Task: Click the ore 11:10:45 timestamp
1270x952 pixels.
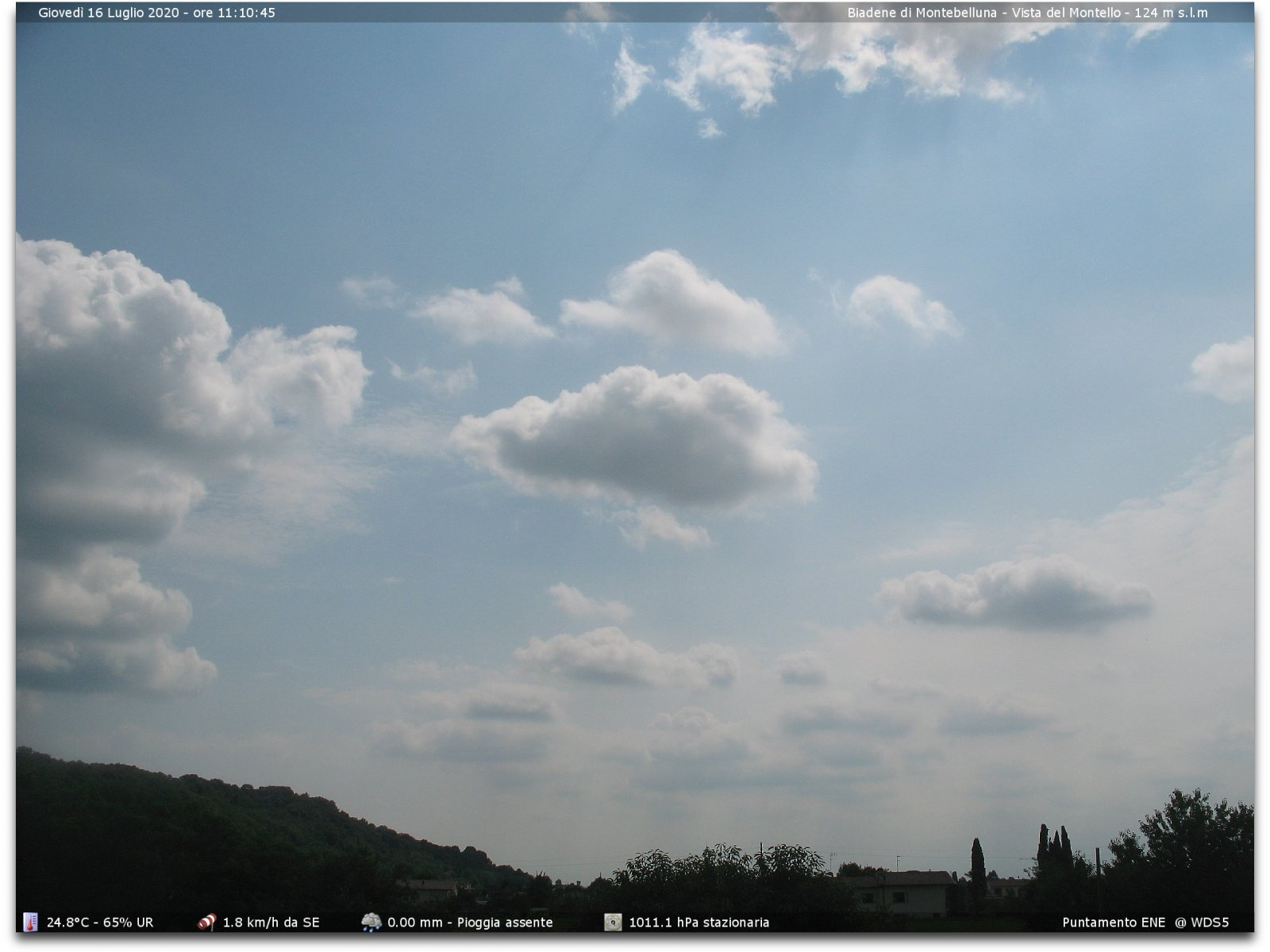Action: pos(234,13)
